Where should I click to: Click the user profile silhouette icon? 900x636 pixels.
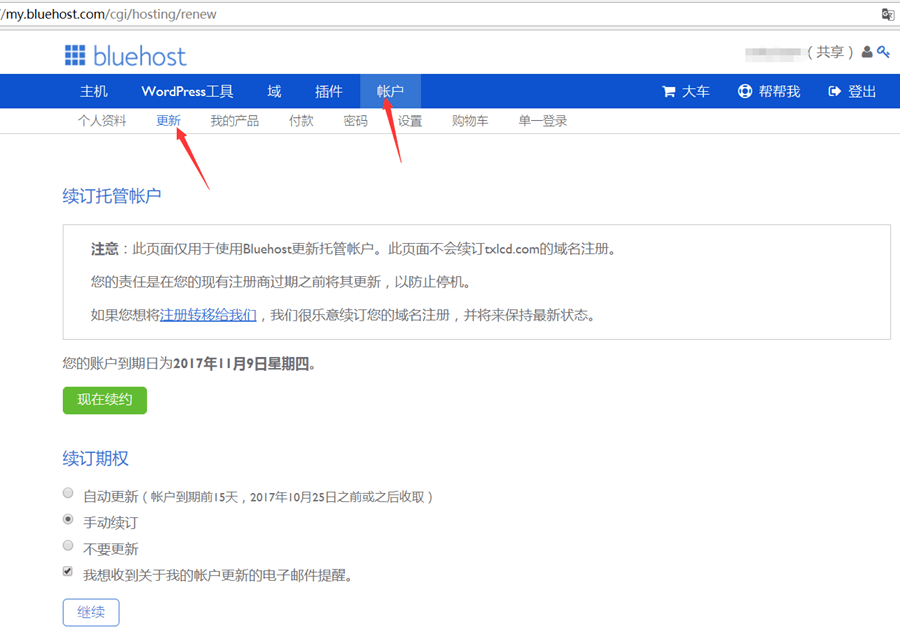(x=867, y=52)
